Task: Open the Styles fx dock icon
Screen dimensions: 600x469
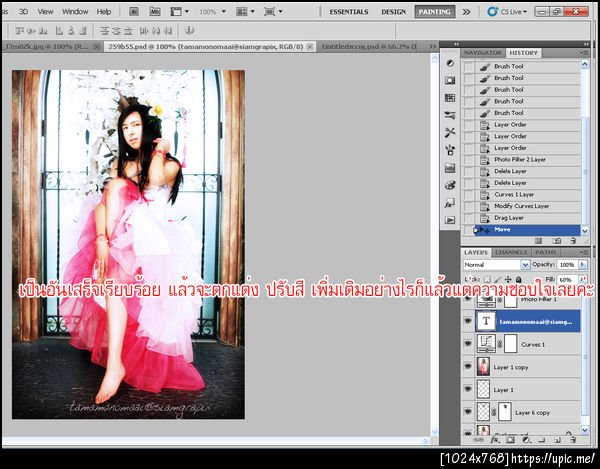Action: (x=450, y=203)
